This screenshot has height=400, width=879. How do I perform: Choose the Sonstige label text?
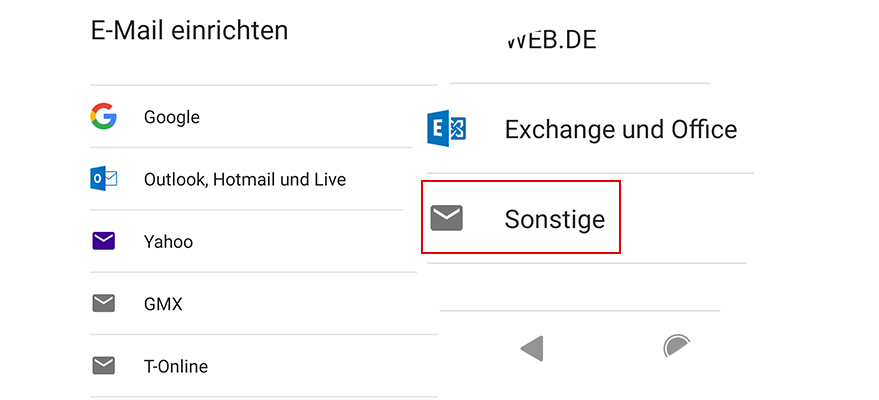pos(554,218)
